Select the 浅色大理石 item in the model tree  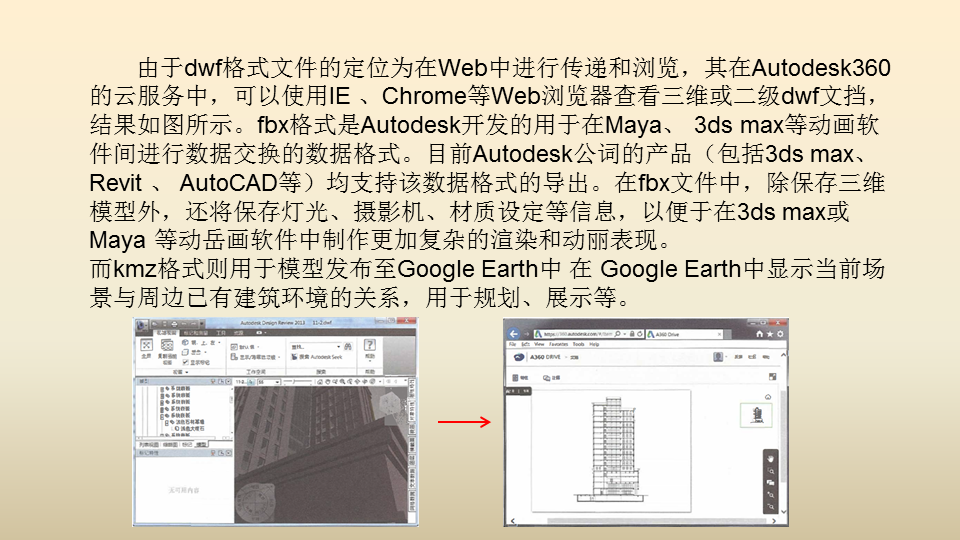pyautogui.click(x=190, y=429)
